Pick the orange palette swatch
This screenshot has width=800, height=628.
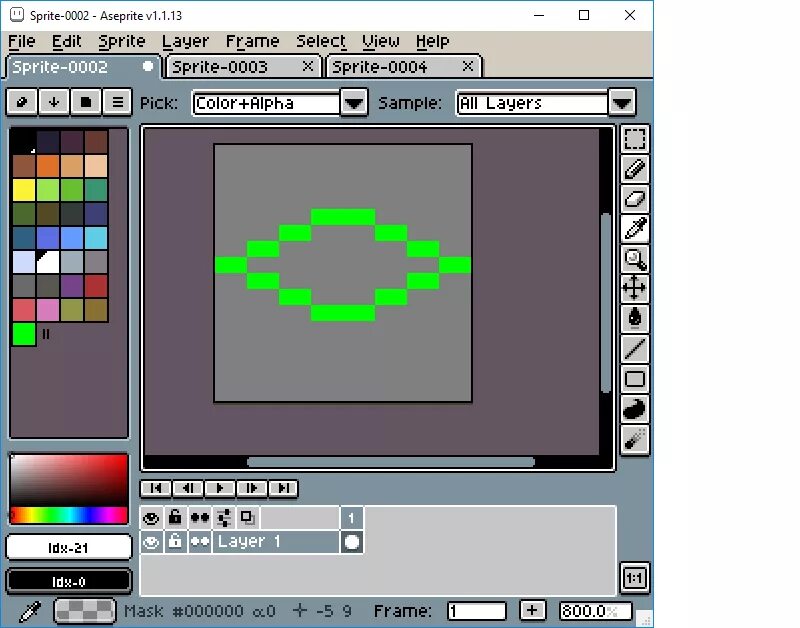47,166
